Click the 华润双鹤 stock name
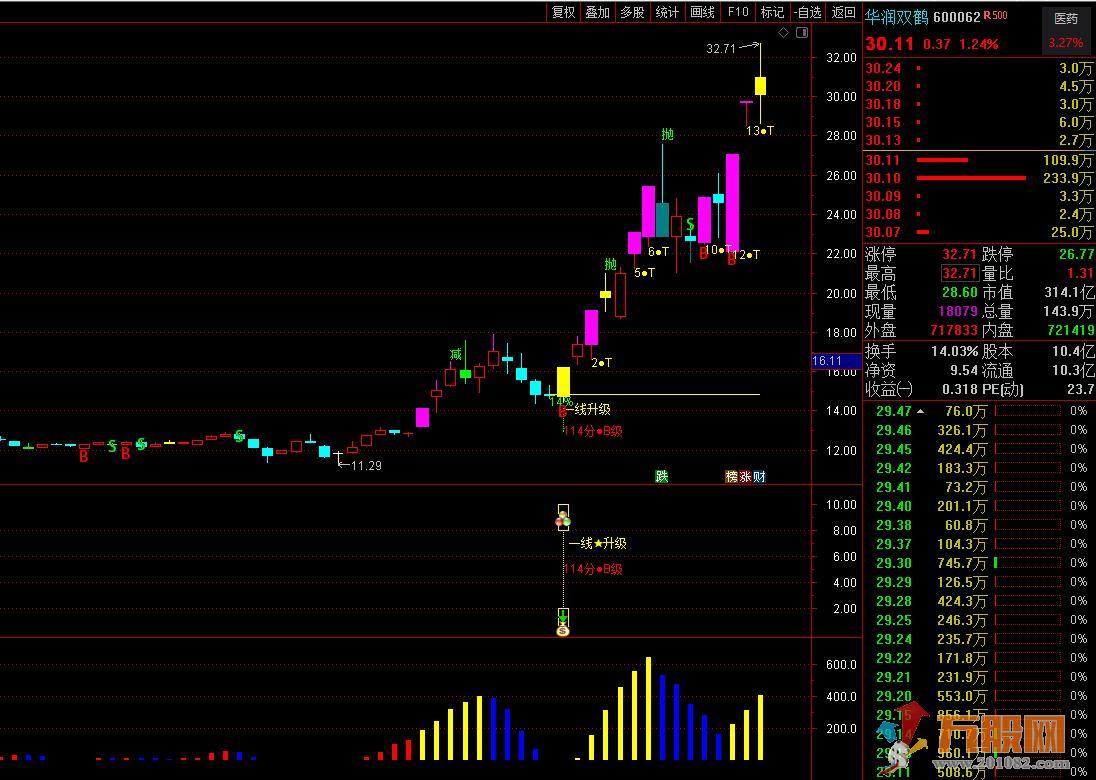 [x=897, y=16]
